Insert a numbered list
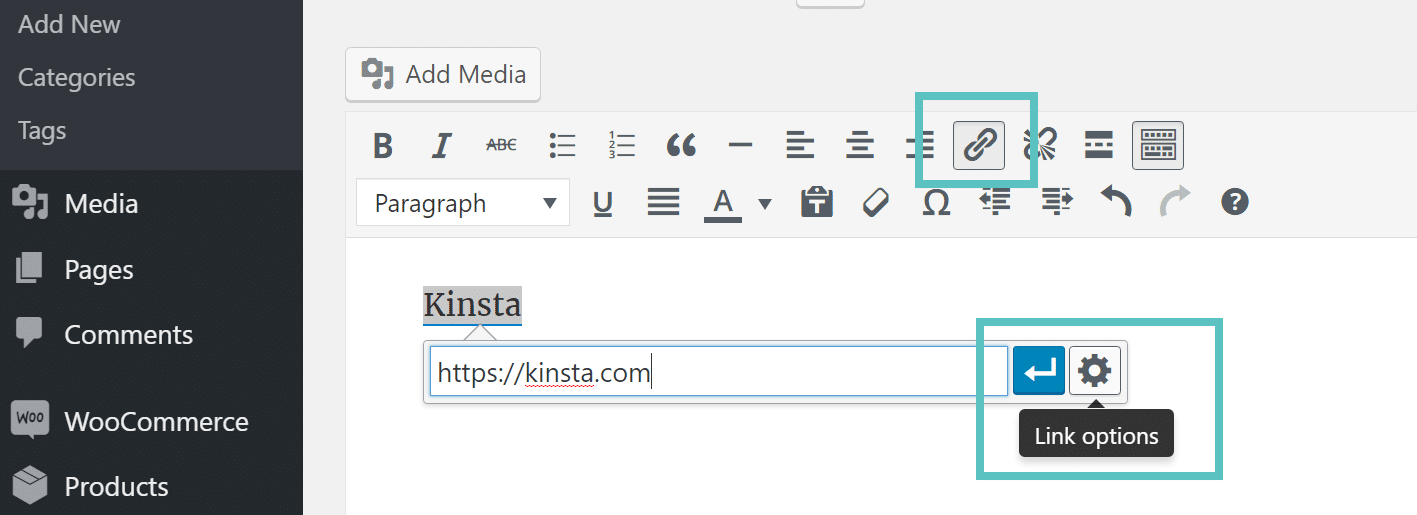1417x515 pixels. click(x=621, y=146)
